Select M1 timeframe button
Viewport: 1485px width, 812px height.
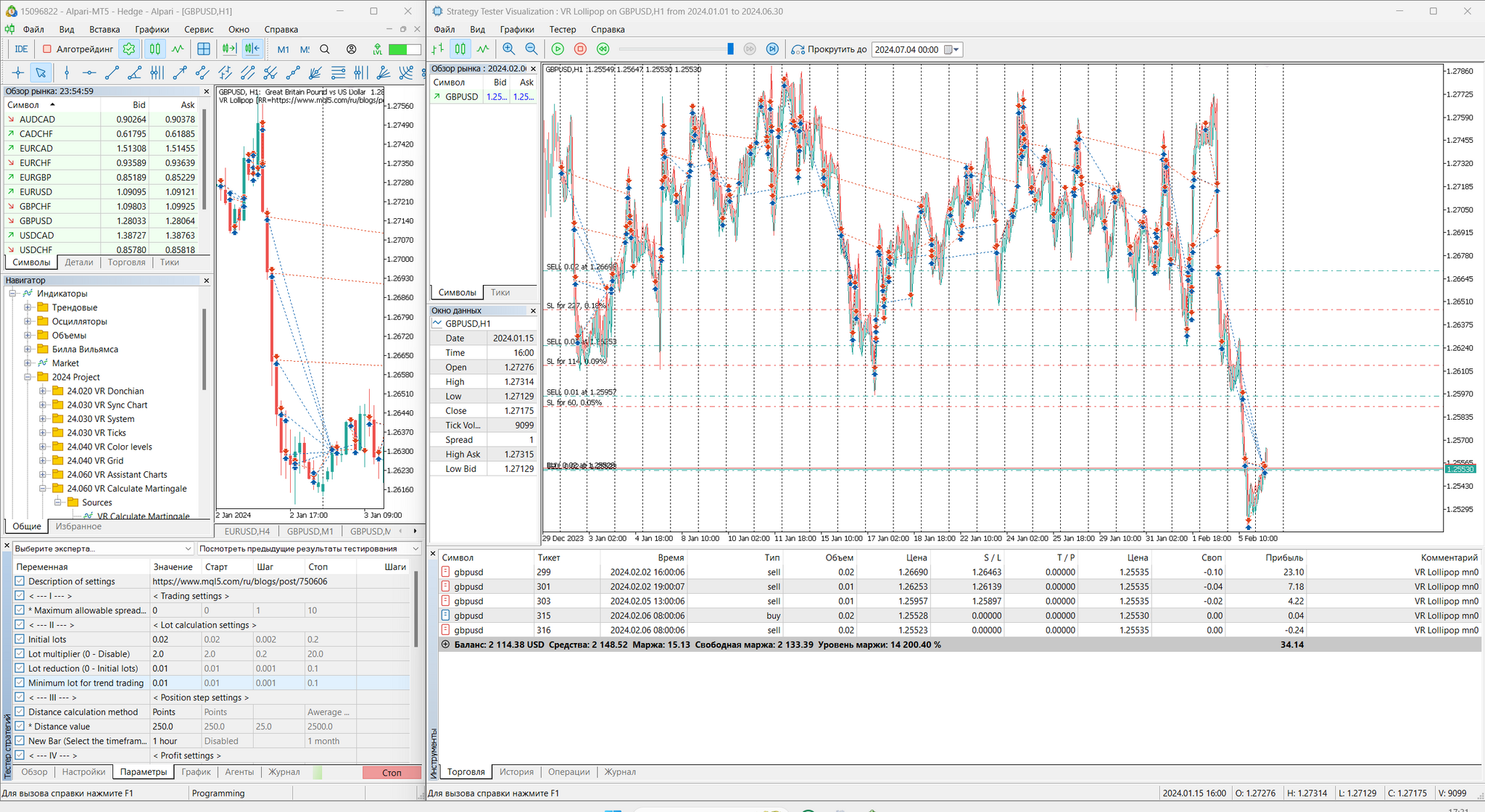pos(283,49)
